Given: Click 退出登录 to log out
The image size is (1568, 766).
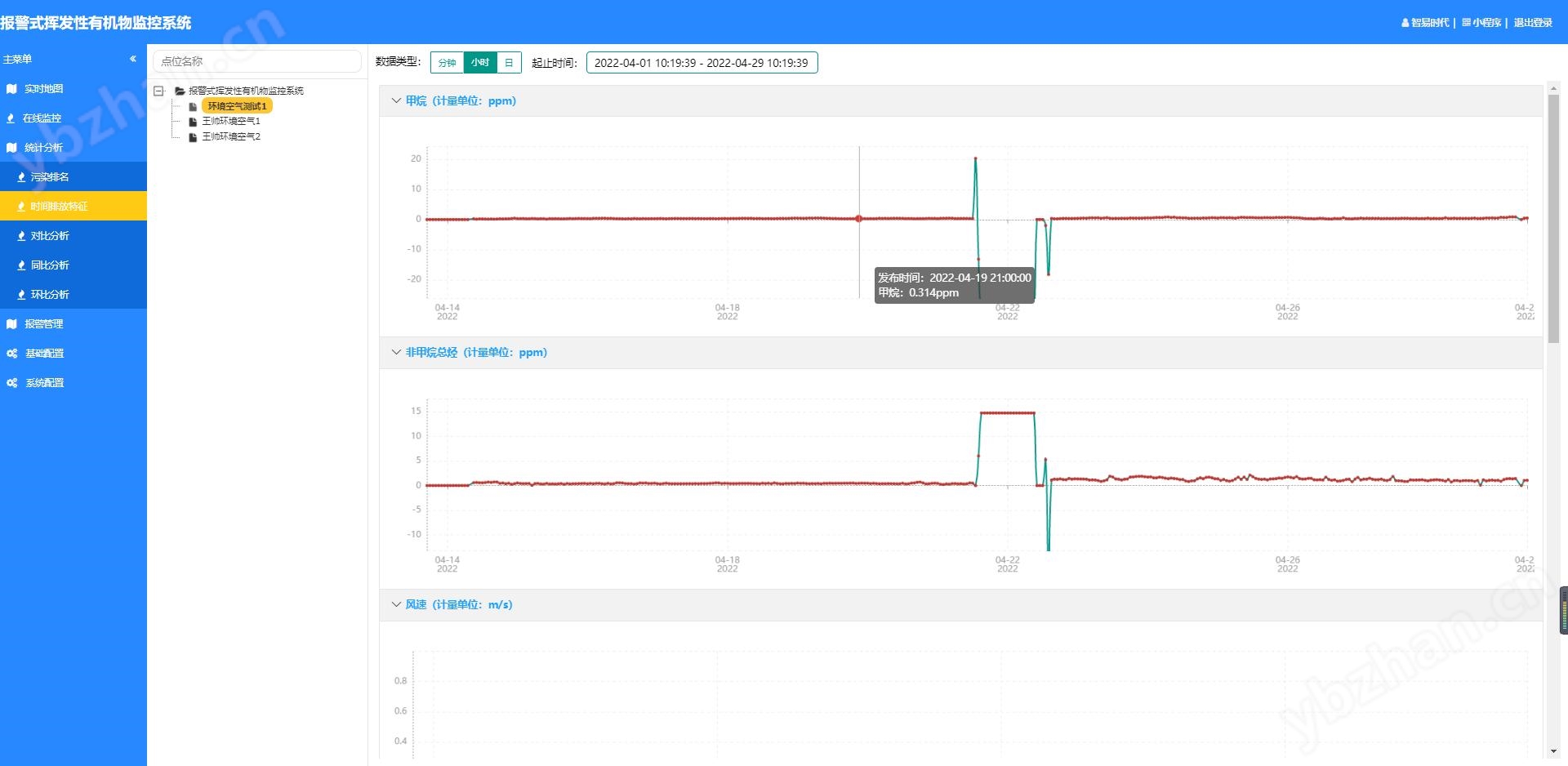Looking at the screenshot, I should (1533, 23).
